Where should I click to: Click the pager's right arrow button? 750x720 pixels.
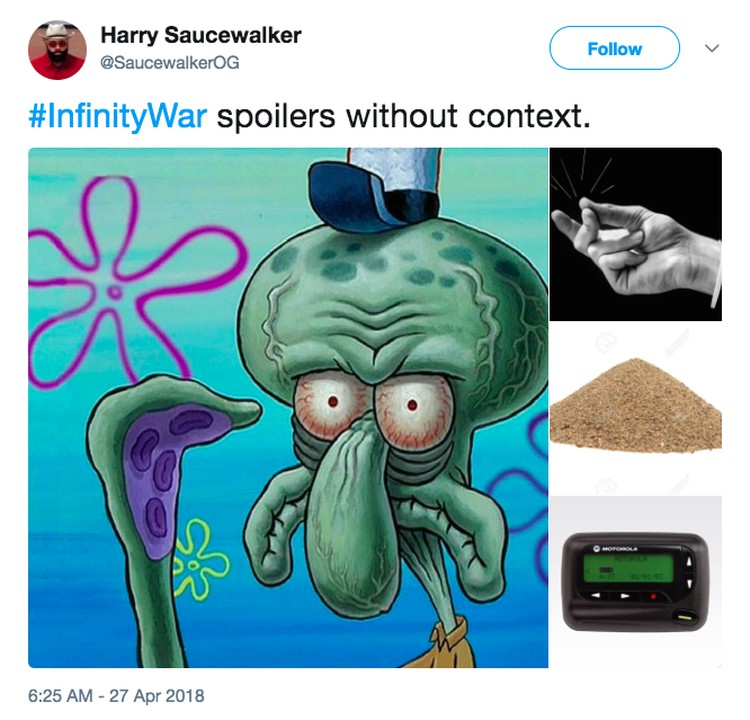click(x=626, y=596)
